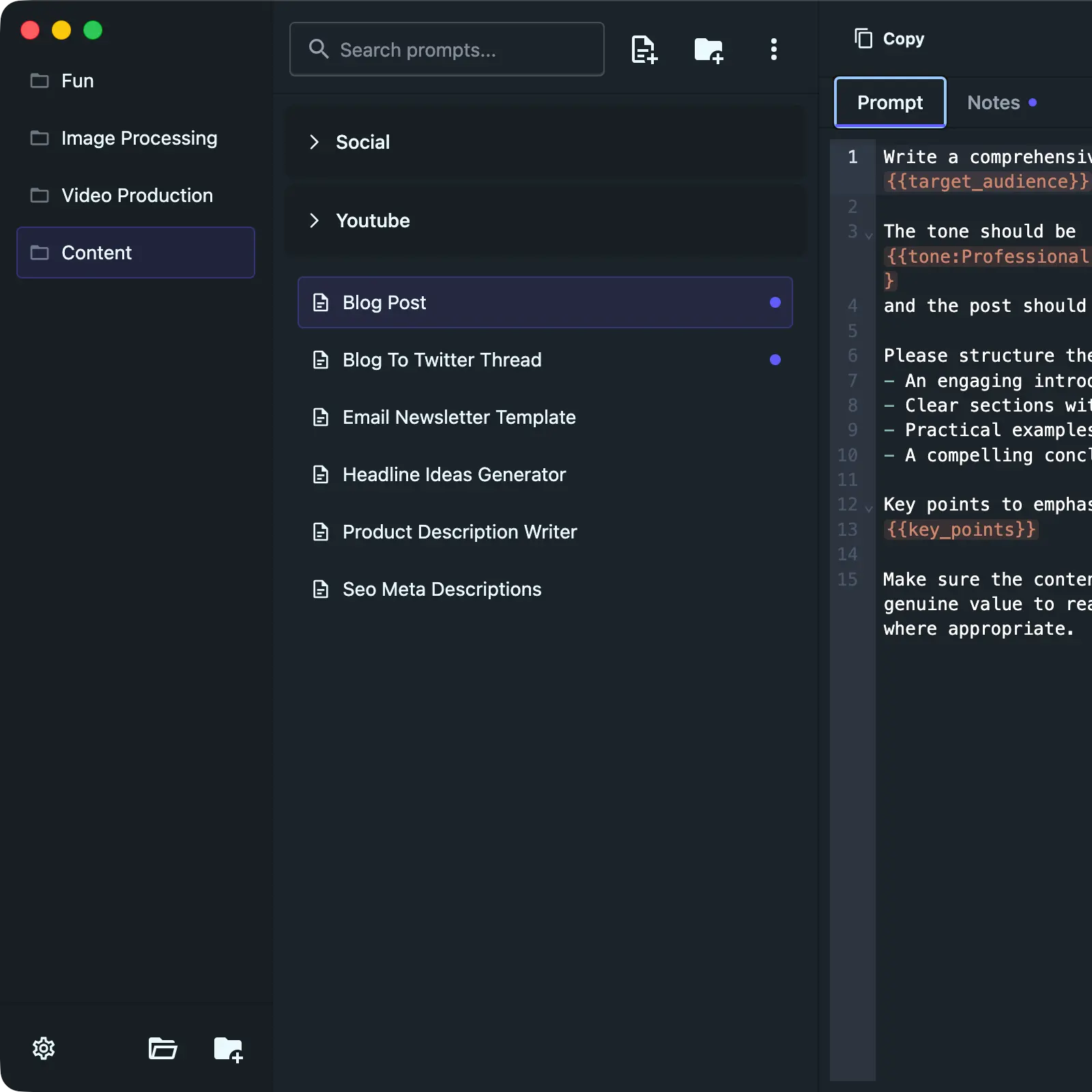Collapse the fold arrow on line 12
1092x1092 pixels.
(x=869, y=508)
